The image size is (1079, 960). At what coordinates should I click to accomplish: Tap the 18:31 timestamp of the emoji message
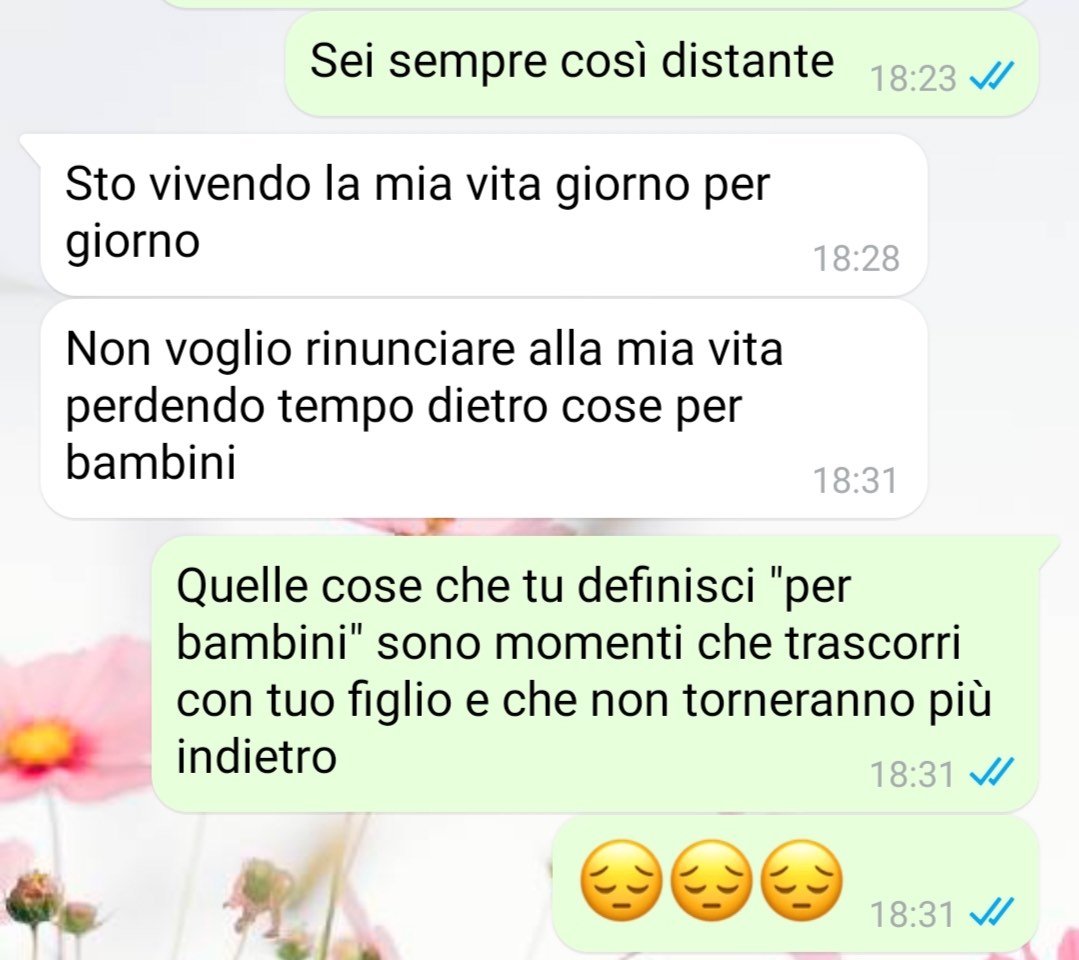[x=912, y=915]
